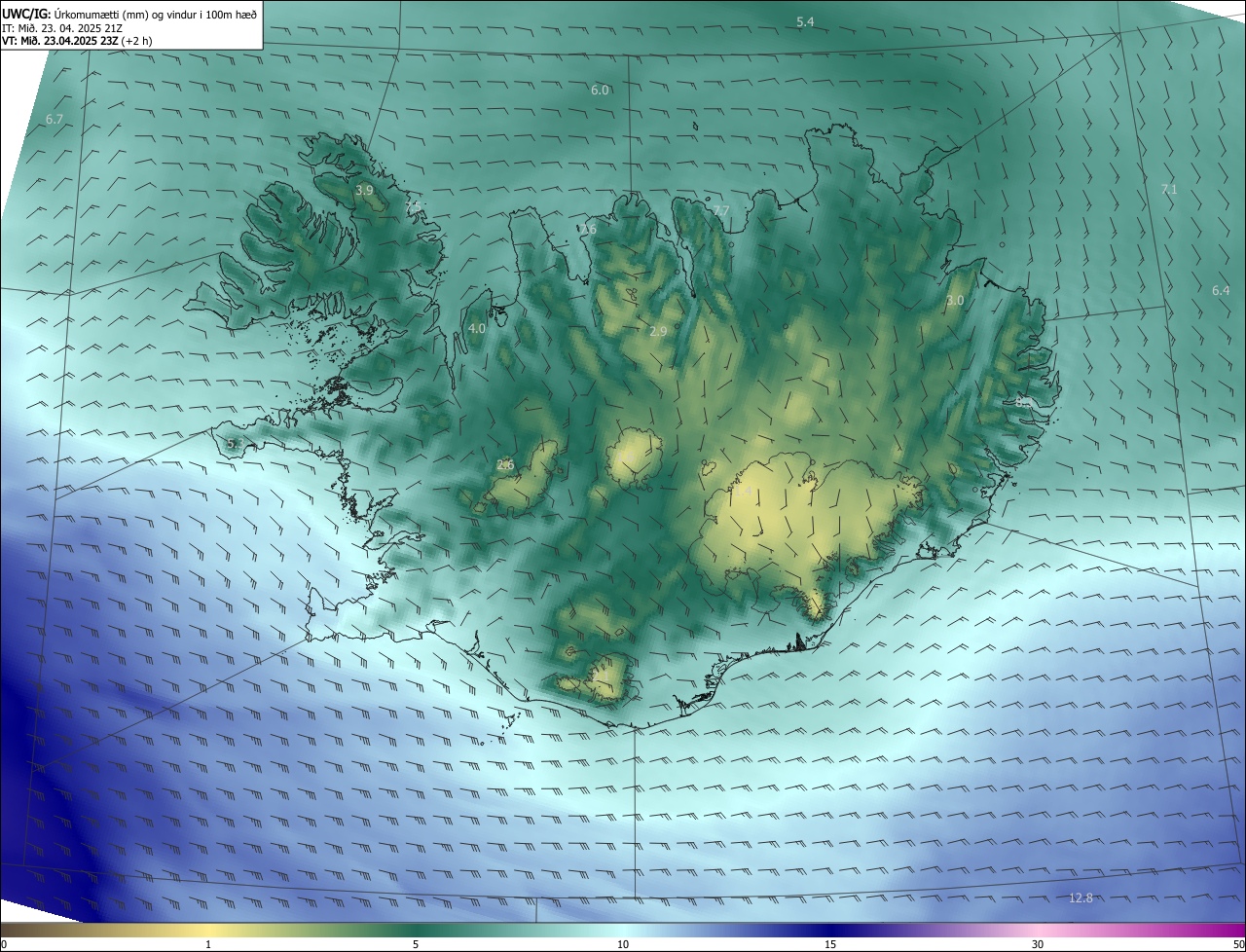Viewport: 1246px width, 952px height.
Task: Click the '15' tick on the color scale
Action: click(830, 944)
